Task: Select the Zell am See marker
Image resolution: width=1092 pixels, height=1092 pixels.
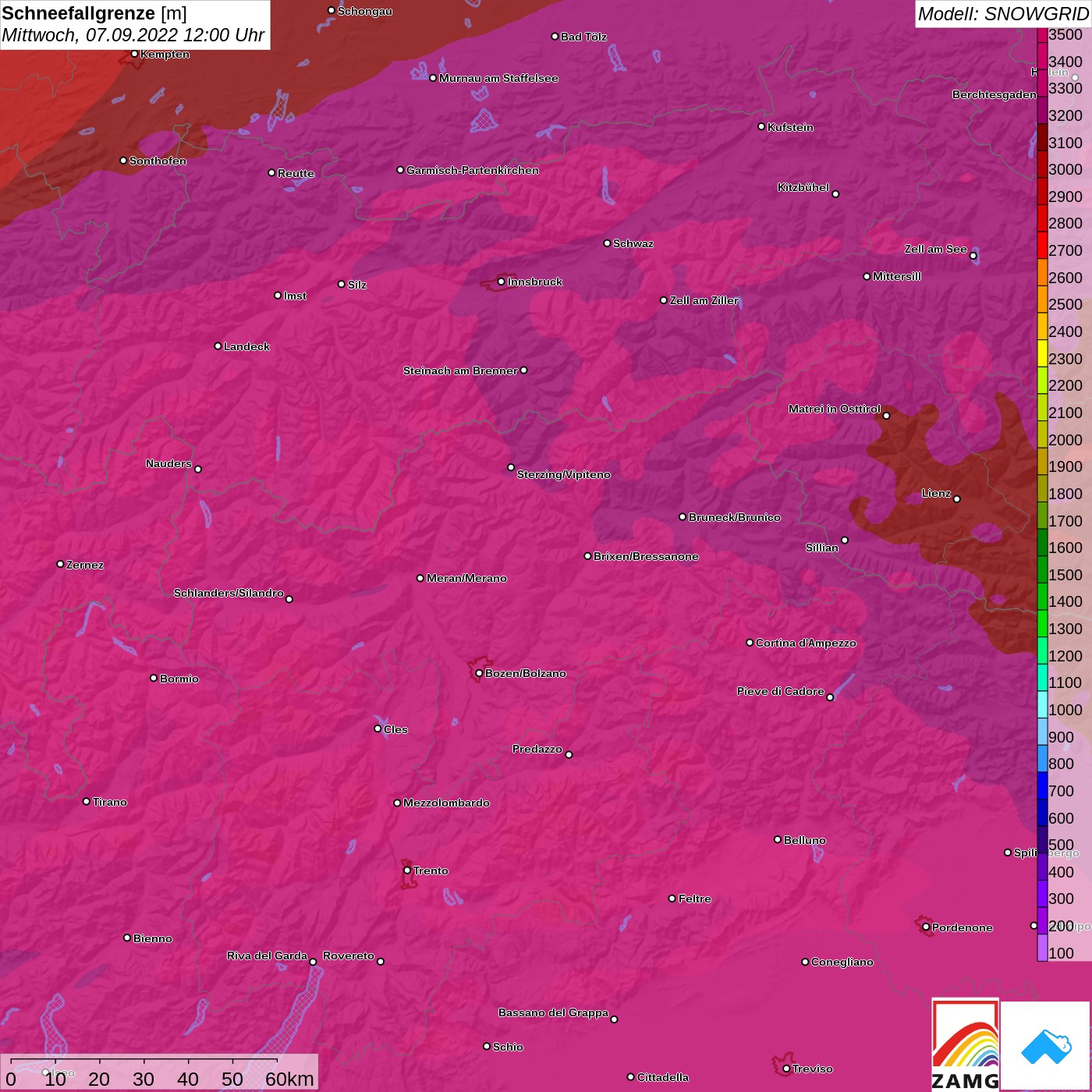Action: coord(973,256)
